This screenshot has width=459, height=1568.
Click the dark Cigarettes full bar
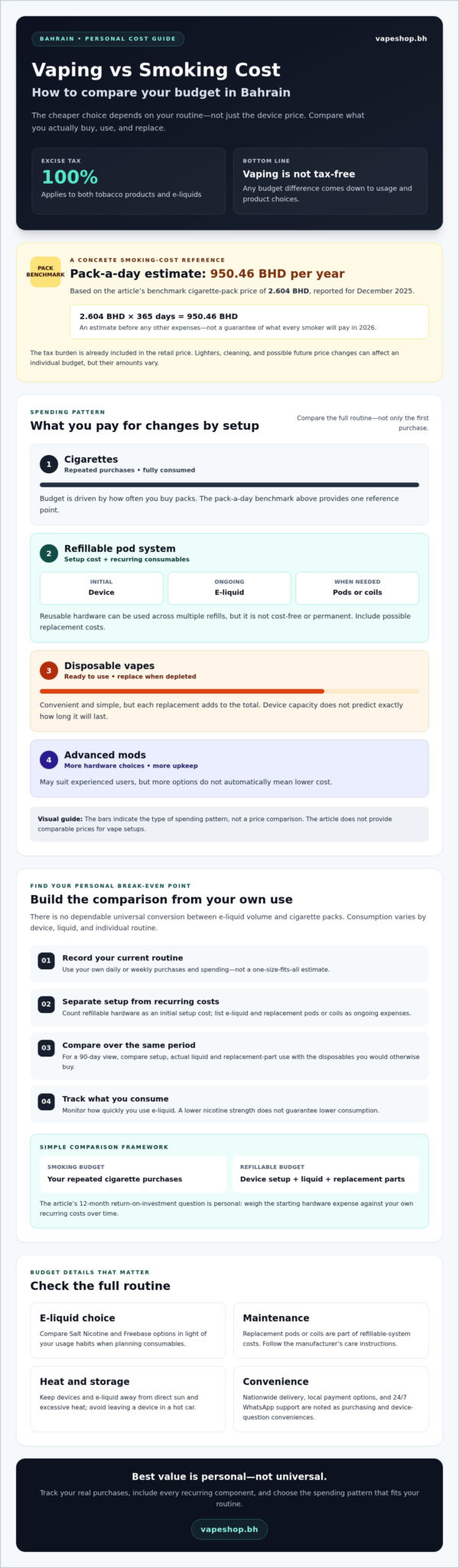point(229,485)
